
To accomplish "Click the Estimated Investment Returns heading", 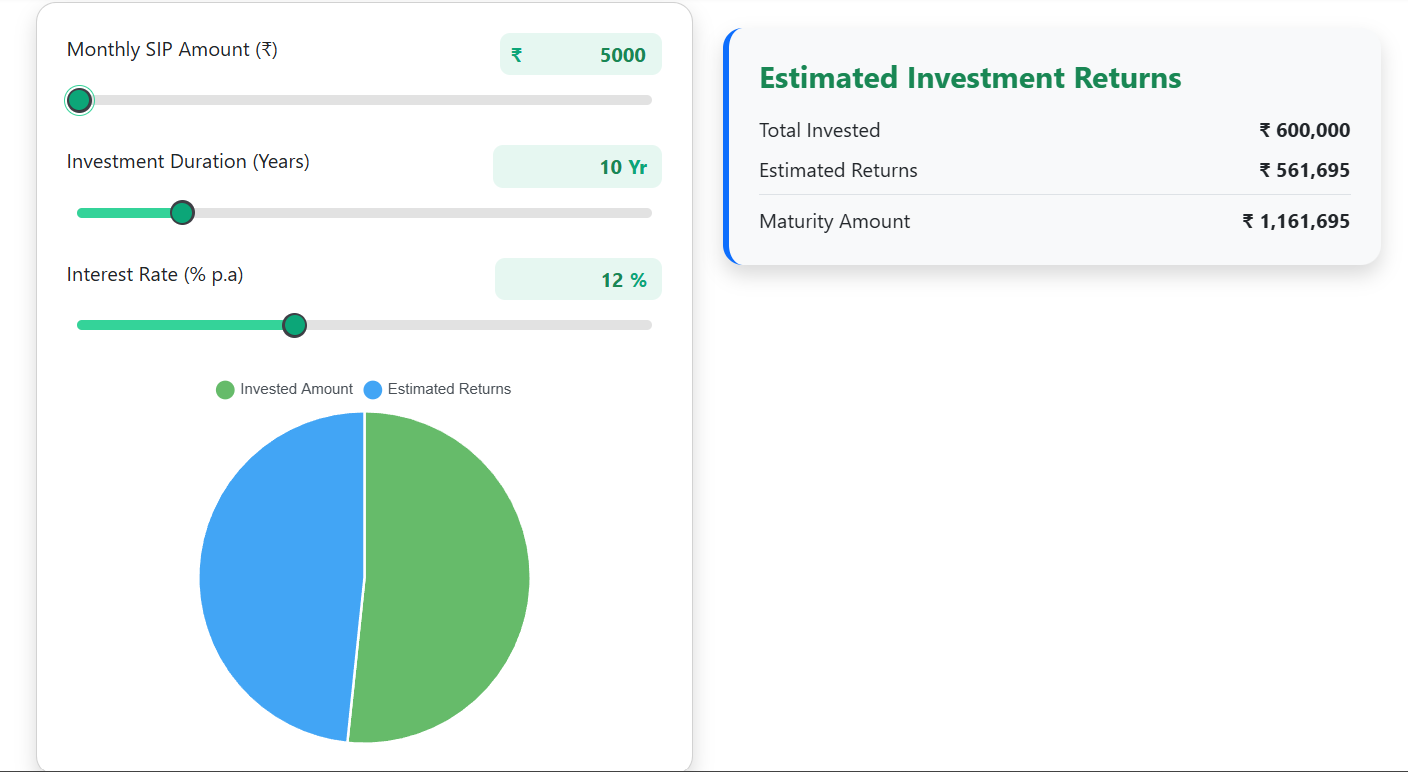I will pyautogui.click(x=970, y=78).
